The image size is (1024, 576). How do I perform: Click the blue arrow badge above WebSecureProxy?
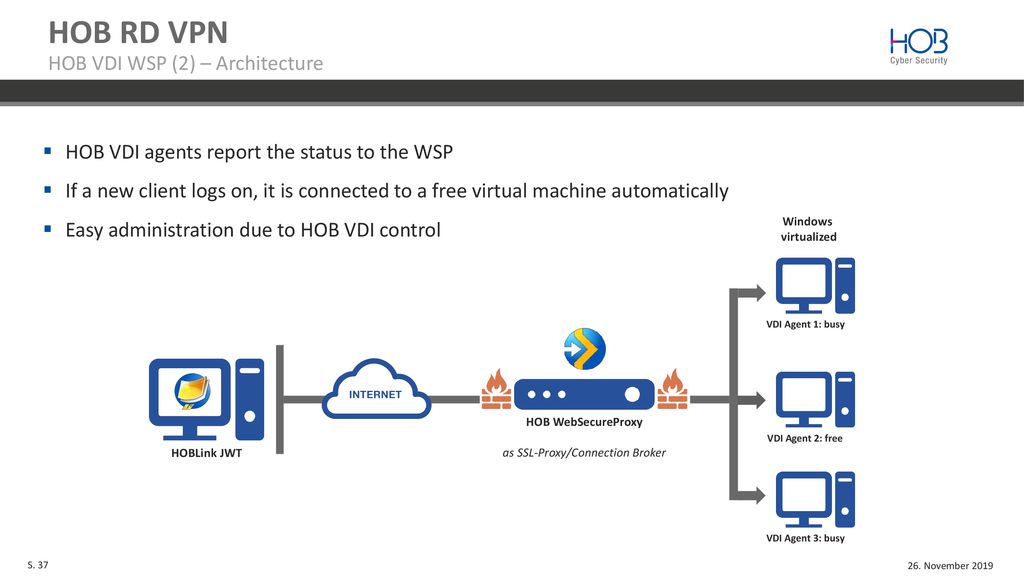[x=584, y=349]
